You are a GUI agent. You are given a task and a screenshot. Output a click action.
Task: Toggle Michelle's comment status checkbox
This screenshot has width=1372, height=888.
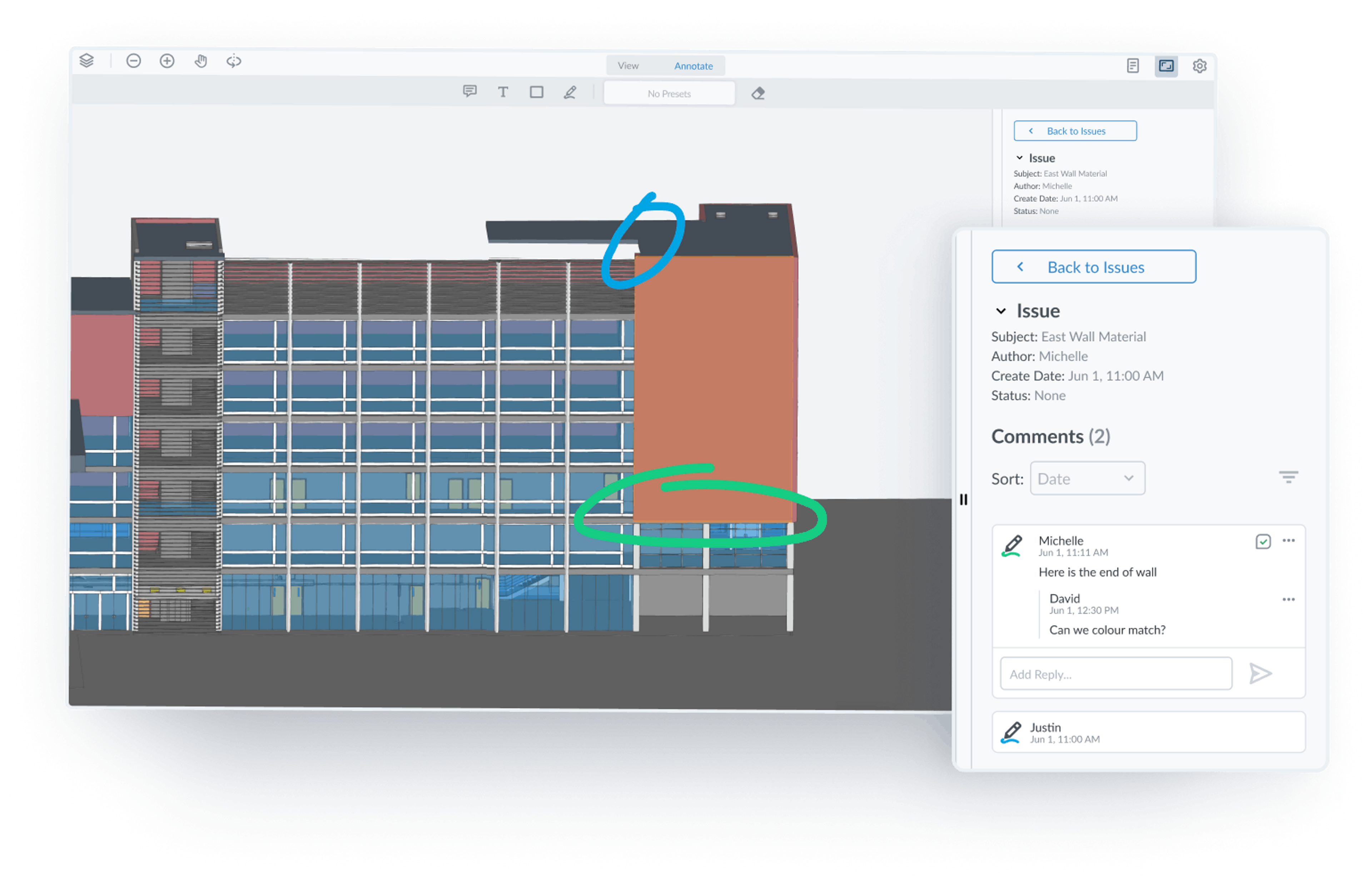point(1262,542)
